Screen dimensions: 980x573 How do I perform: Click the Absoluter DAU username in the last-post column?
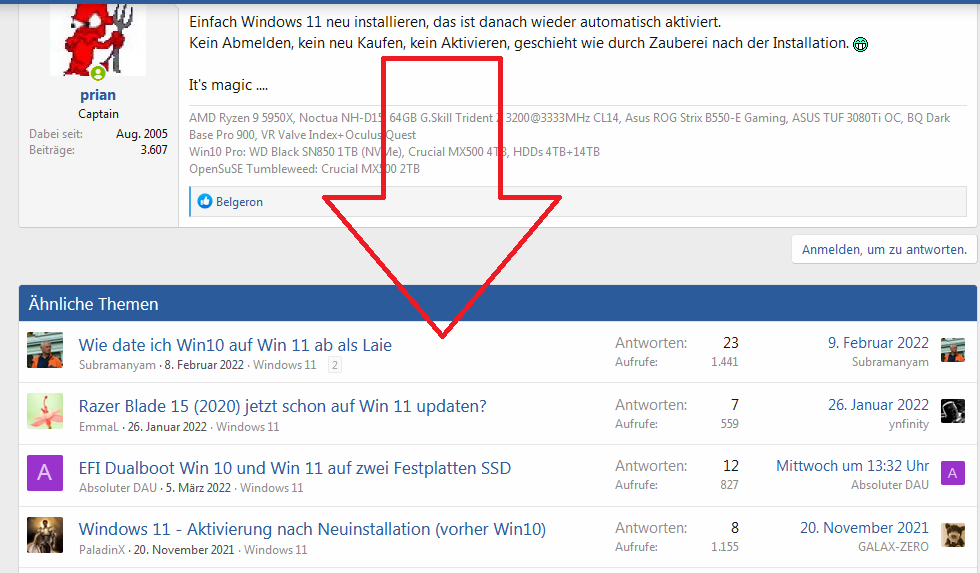pos(890,485)
